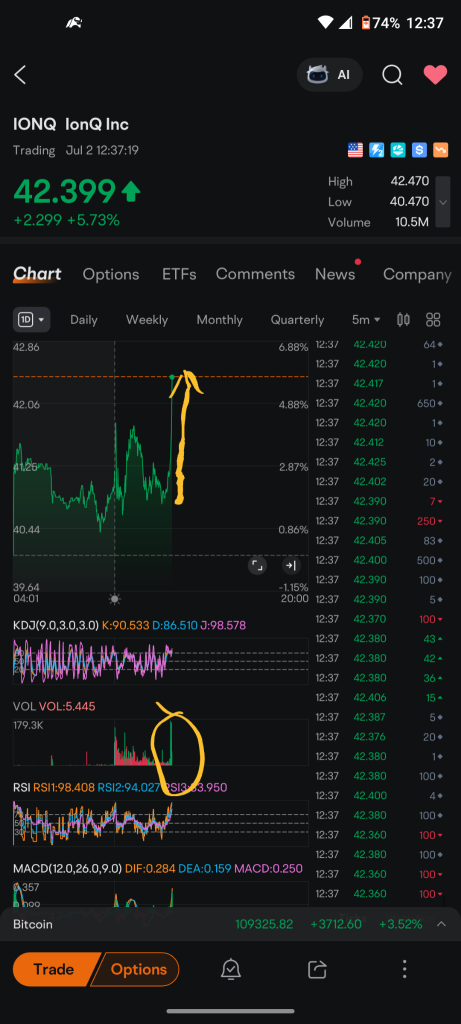
Task: Tap the RSI indicator label
Action: [x=22, y=788]
